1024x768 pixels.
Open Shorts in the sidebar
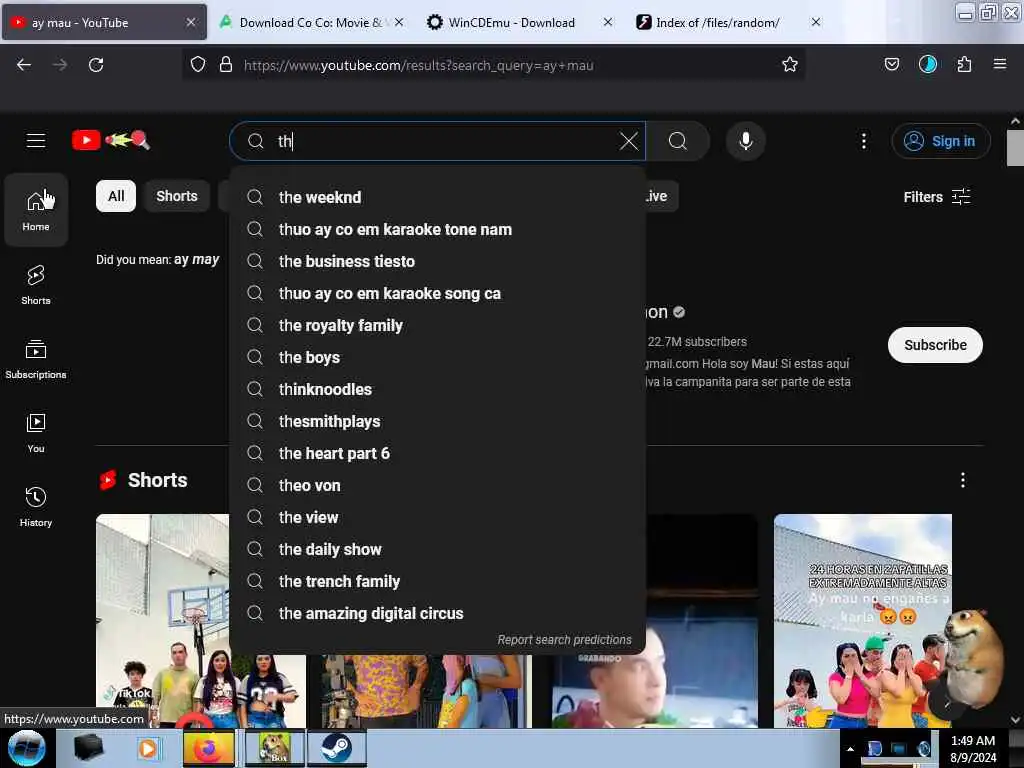pyautogui.click(x=36, y=285)
